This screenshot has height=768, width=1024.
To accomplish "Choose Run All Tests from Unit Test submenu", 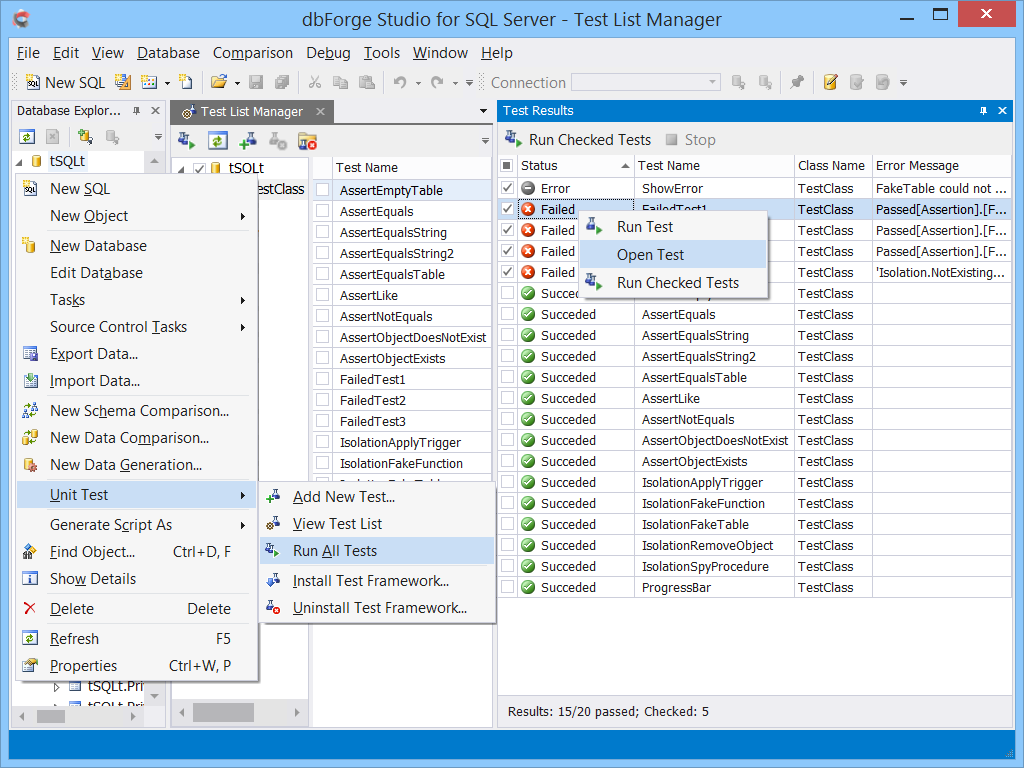I will click(377, 551).
